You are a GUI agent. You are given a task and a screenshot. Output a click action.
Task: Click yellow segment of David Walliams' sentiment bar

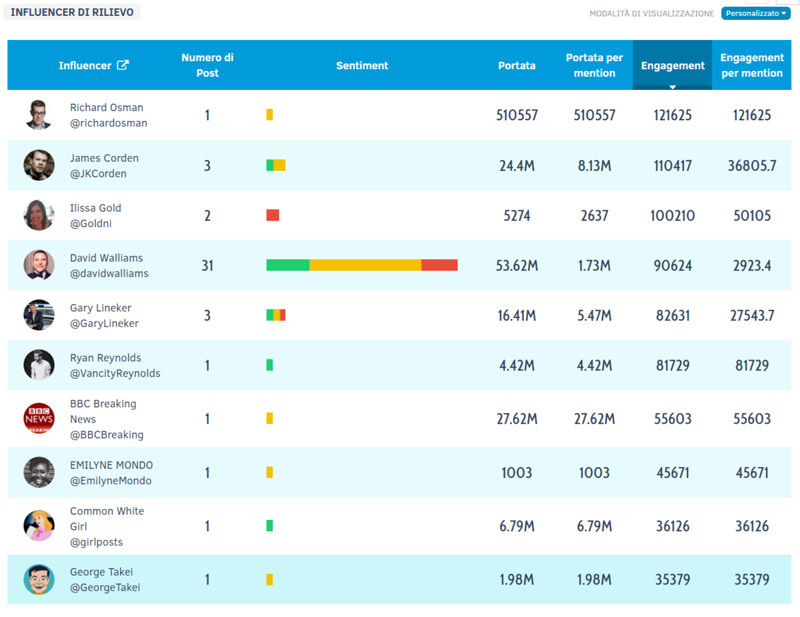365,265
